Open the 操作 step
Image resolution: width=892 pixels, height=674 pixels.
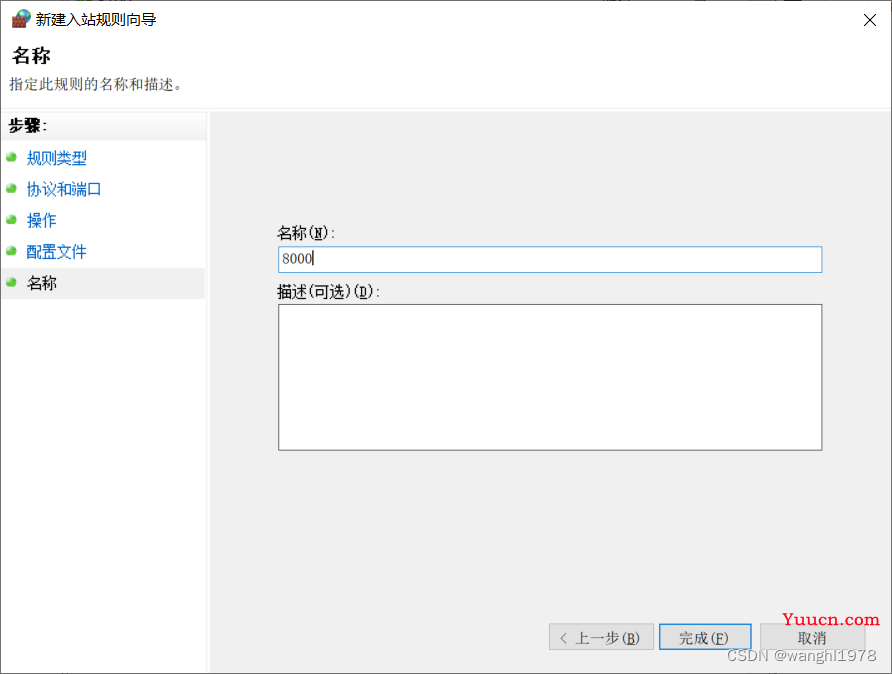(42, 221)
